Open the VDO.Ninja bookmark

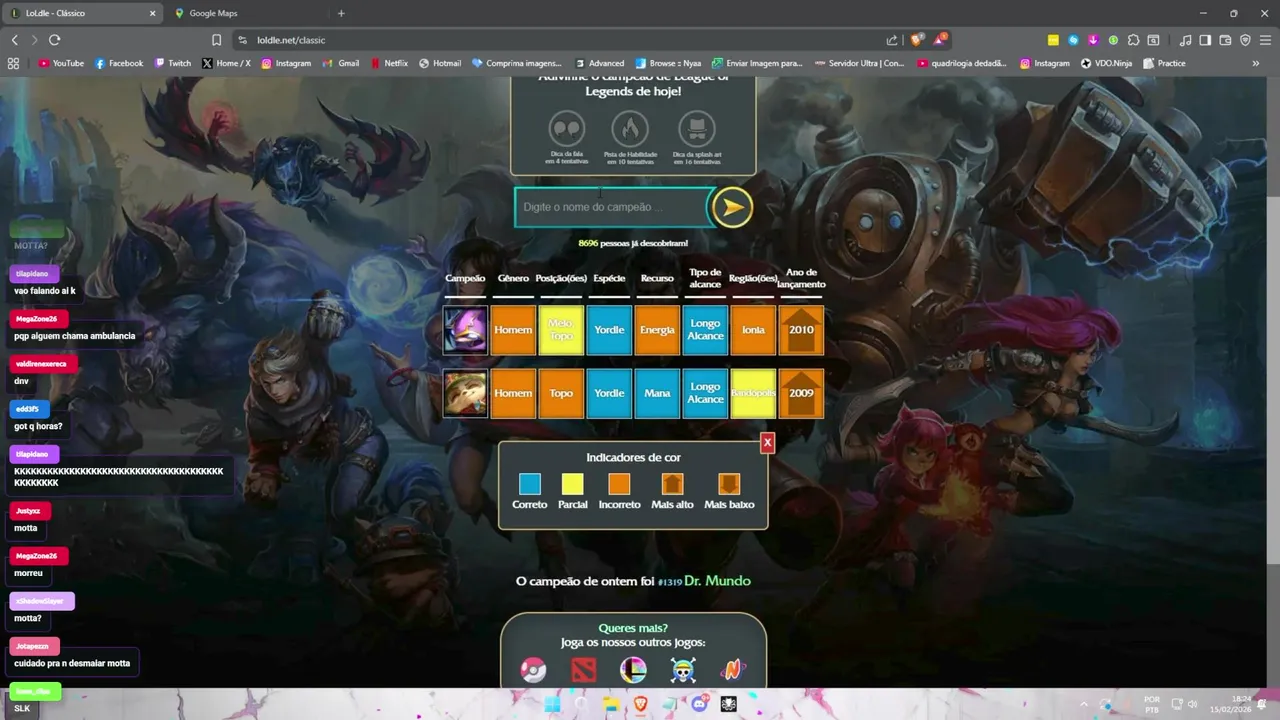coord(1106,63)
